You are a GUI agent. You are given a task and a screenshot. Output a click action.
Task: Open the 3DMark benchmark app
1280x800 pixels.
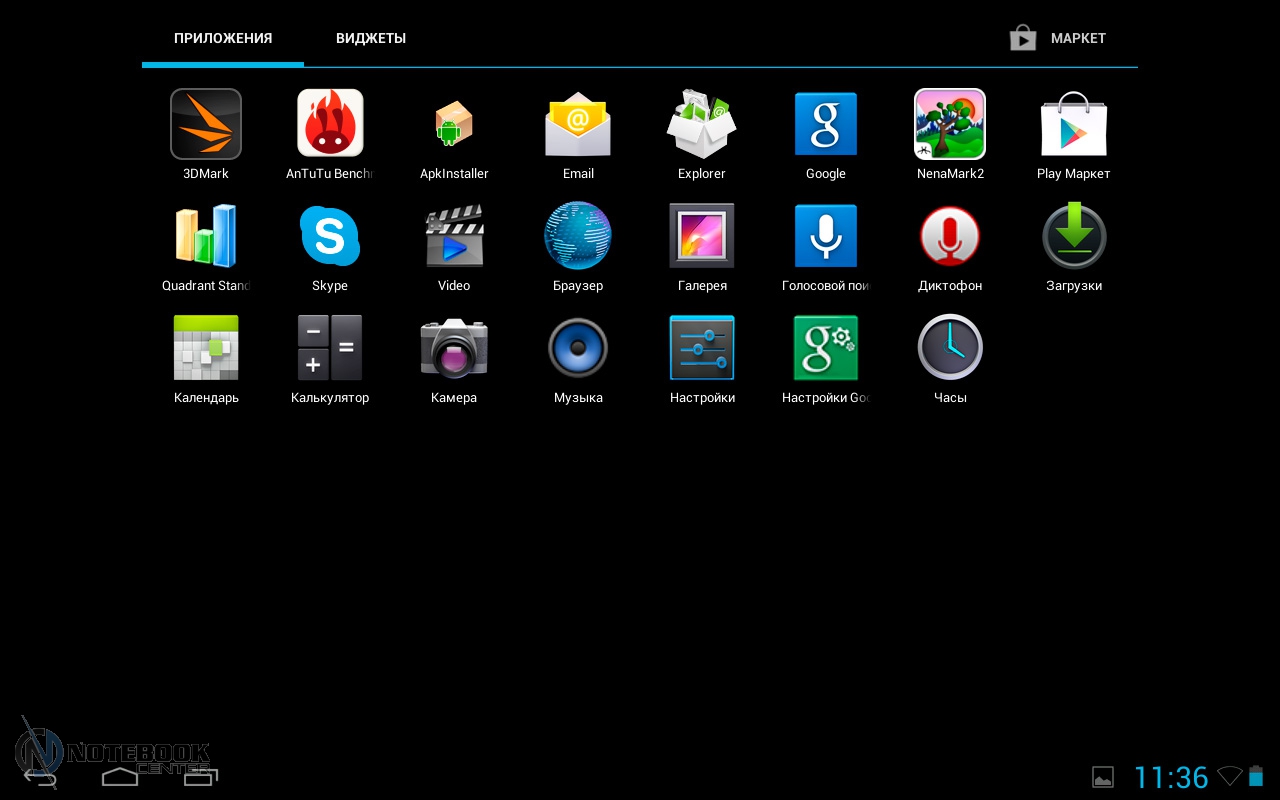[206, 125]
